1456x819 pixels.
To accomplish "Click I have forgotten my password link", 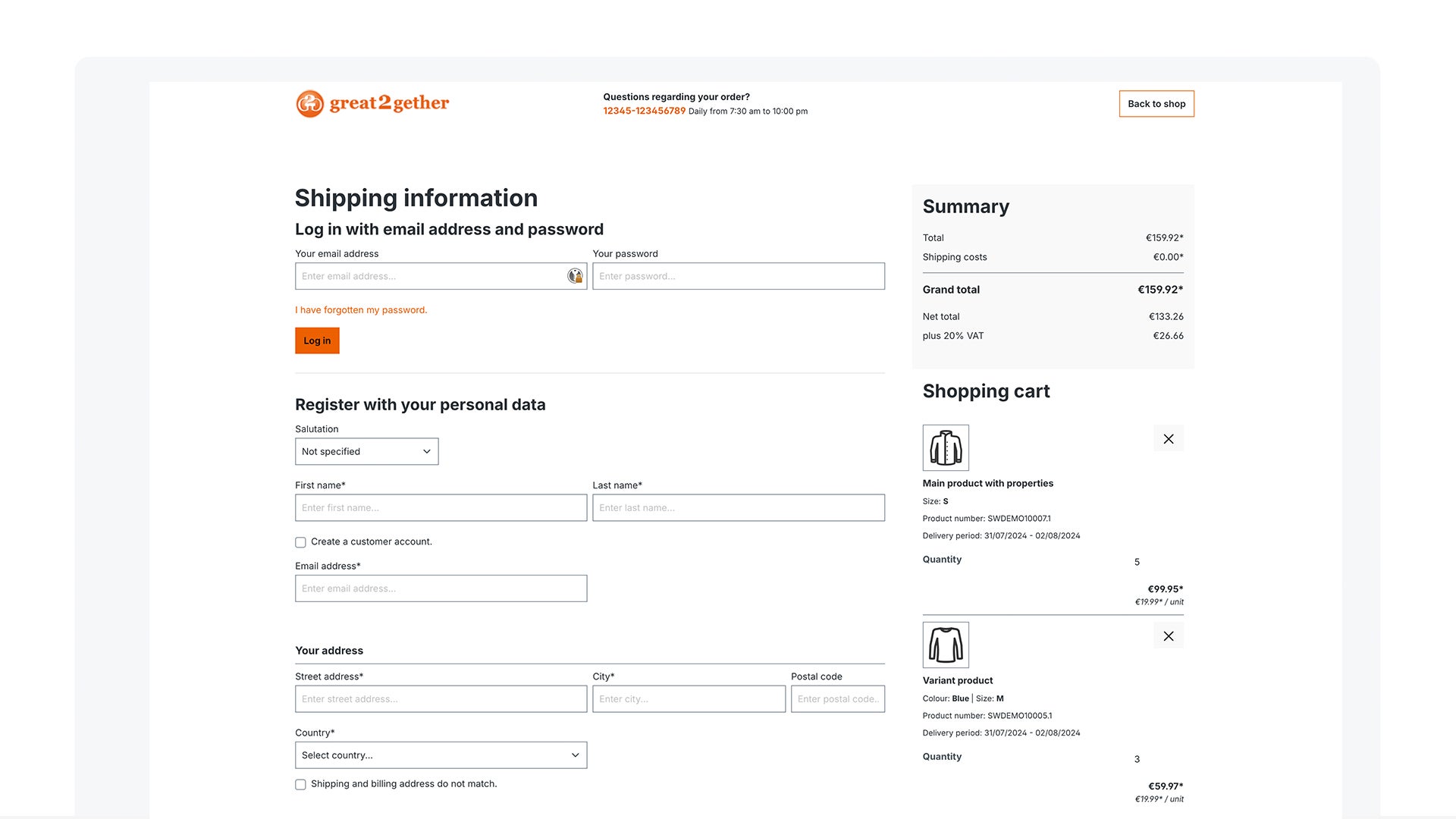I will [x=361, y=309].
